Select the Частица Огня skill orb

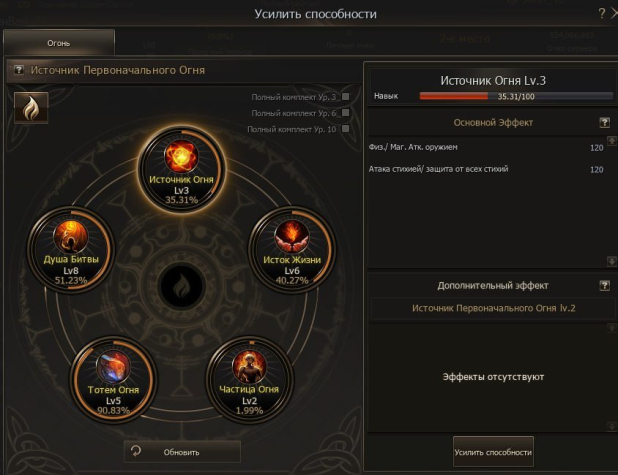pyautogui.click(x=249, y=380)
